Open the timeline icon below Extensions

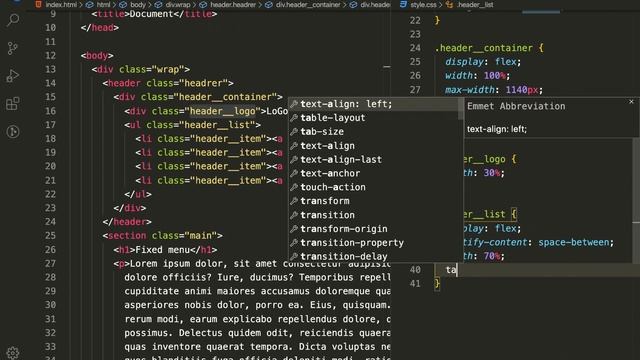click(x=13, y=131)
